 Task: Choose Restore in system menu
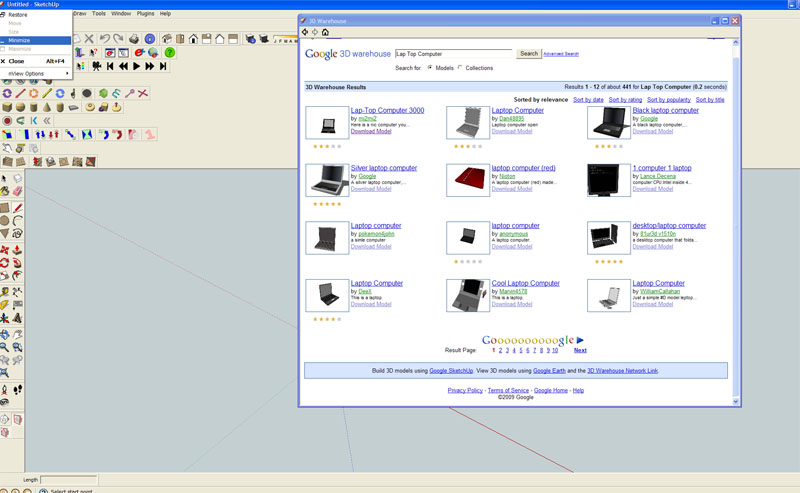click(x=36, y=15)
